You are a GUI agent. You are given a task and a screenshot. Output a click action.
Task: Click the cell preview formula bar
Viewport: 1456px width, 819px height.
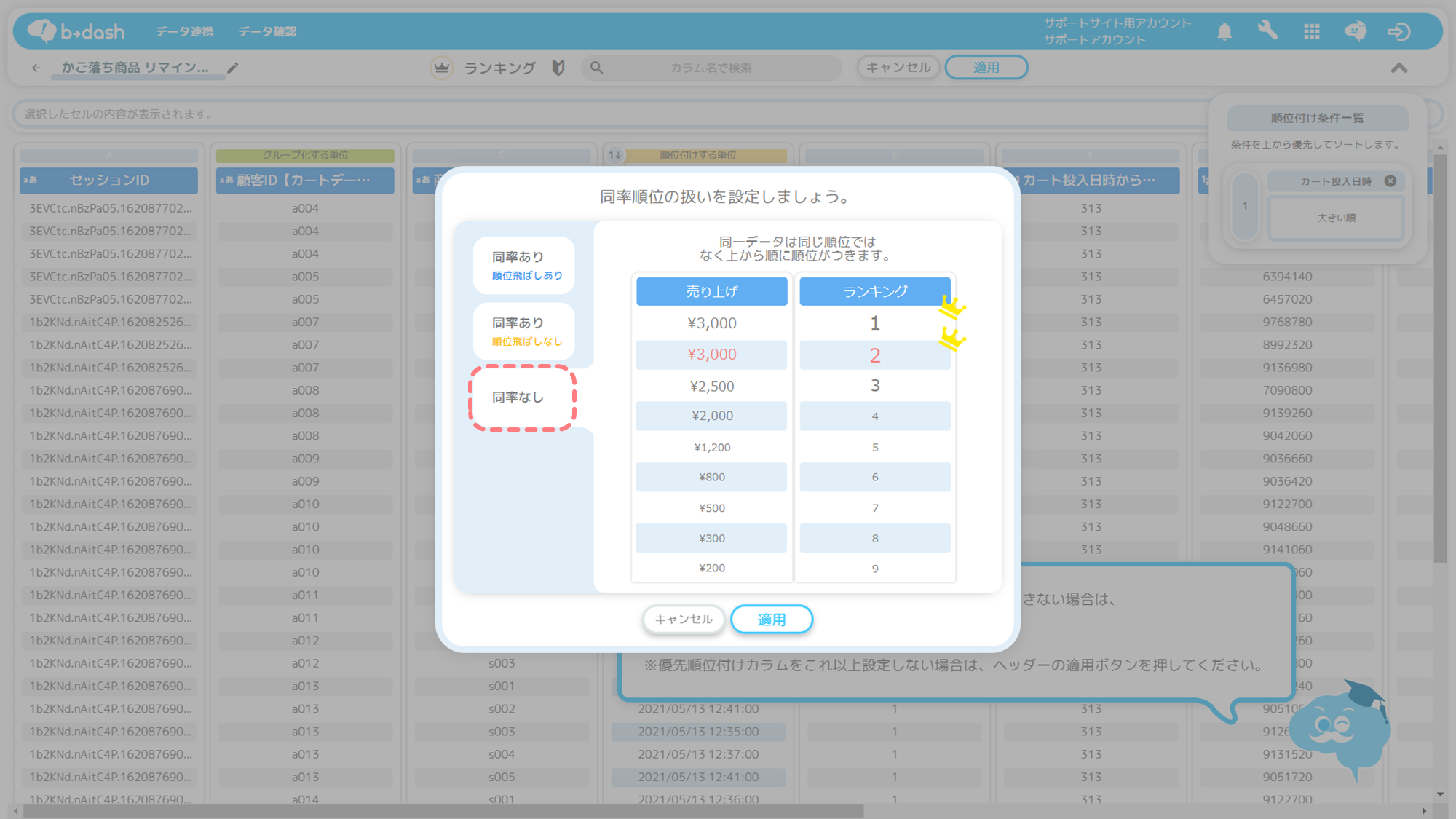pyautogui.click(x=612, y=114)
